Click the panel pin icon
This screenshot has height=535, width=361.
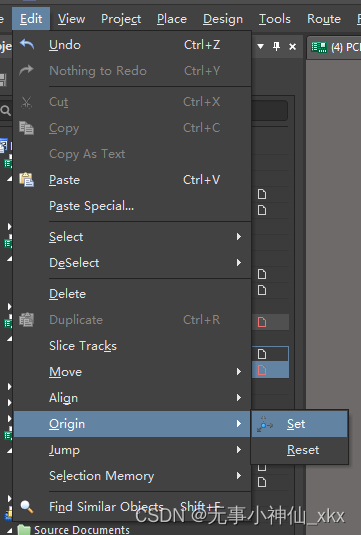tap(276, 46)
